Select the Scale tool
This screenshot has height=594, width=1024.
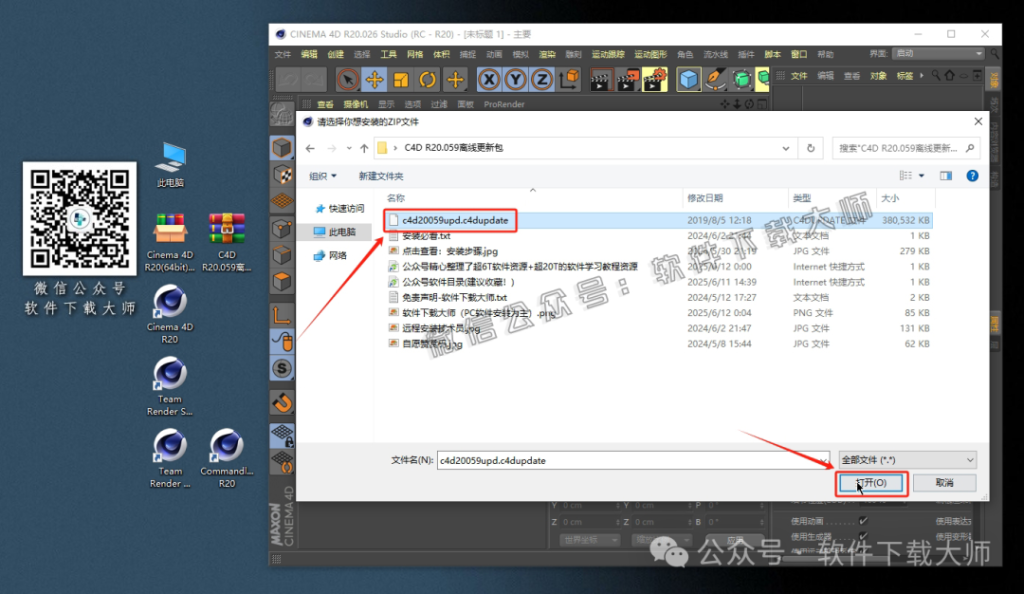400,79
